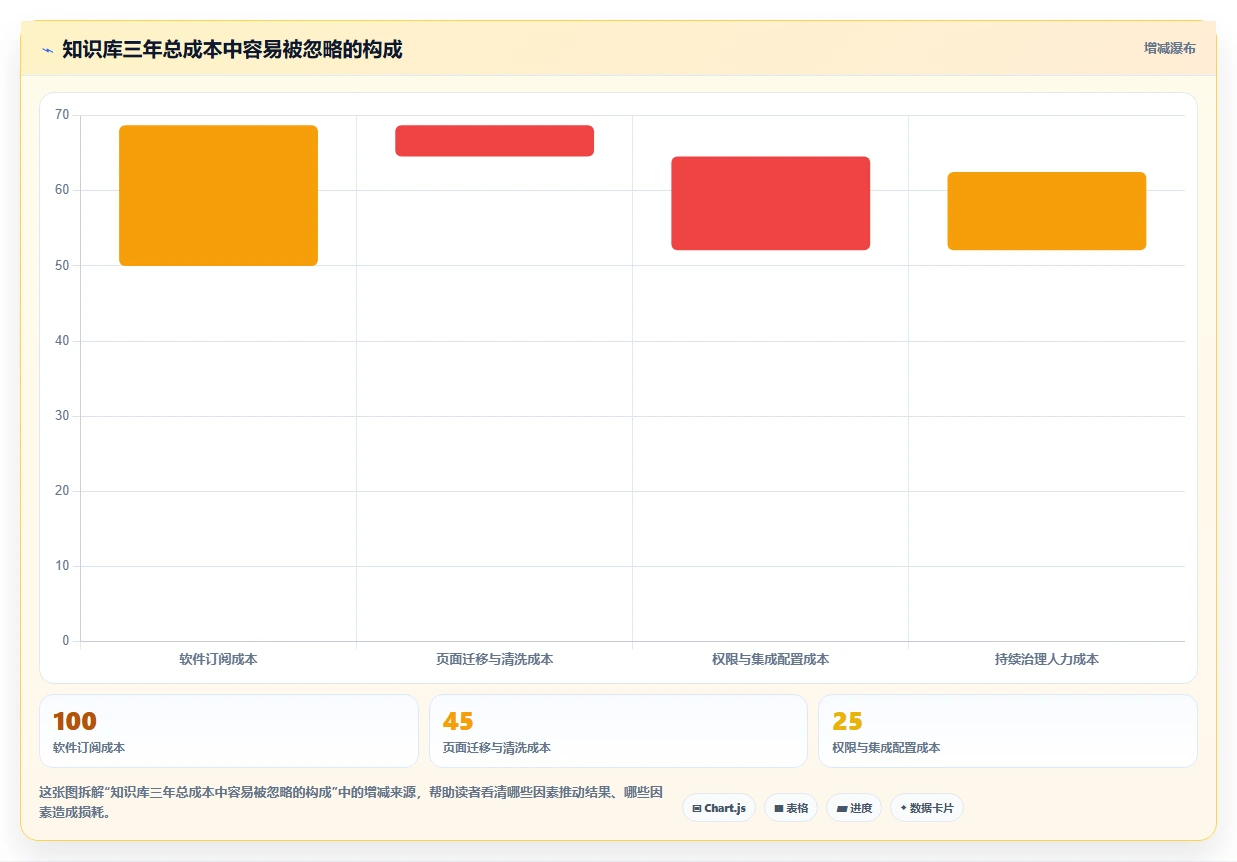This screenshot has width=1237, height=862.
Task: Click the orange 持续治理人力成本 bar
Action: pyautogui.click(x=1046, y=211)
